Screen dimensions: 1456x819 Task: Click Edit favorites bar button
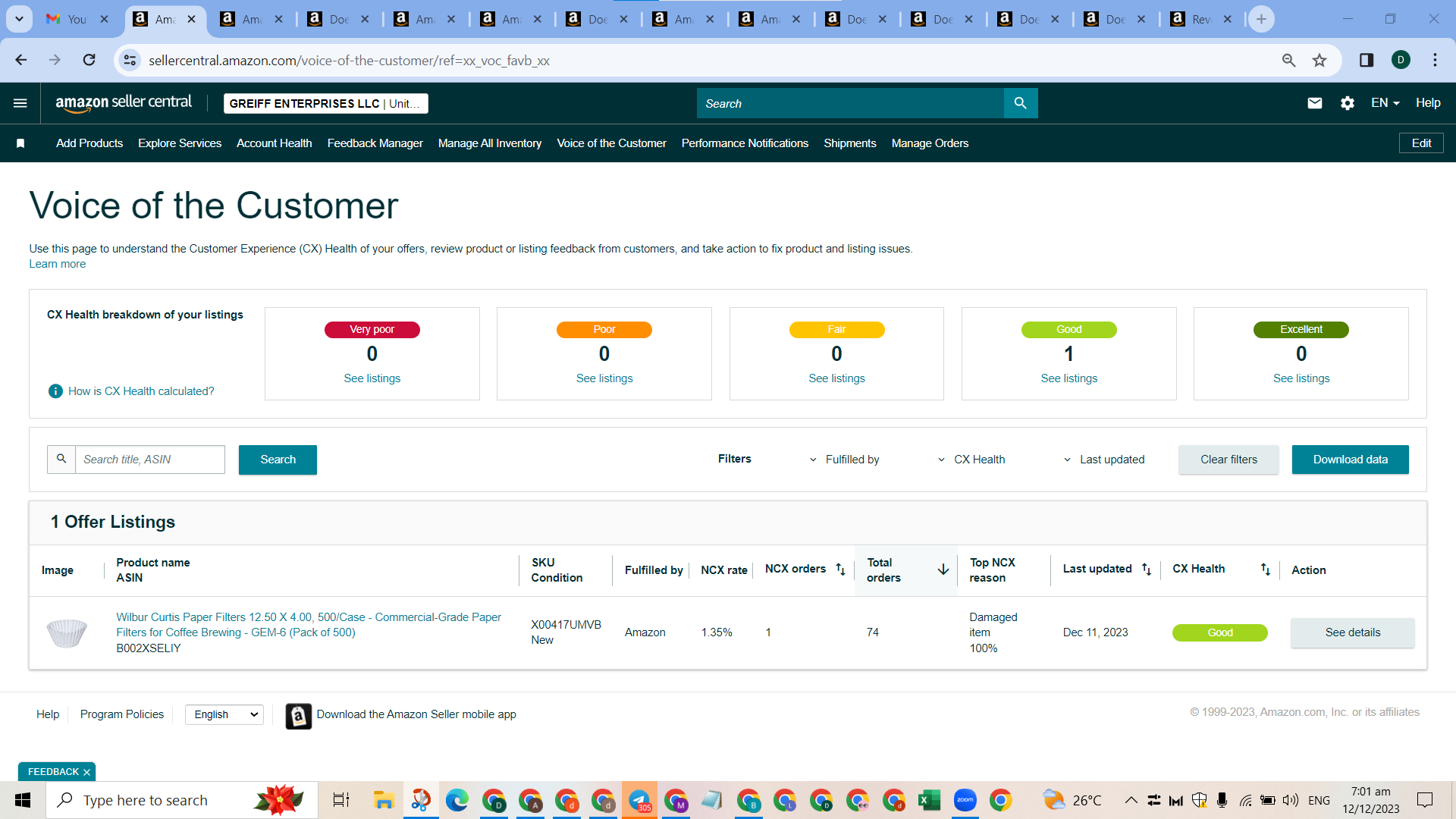[x=1421, y=143]
